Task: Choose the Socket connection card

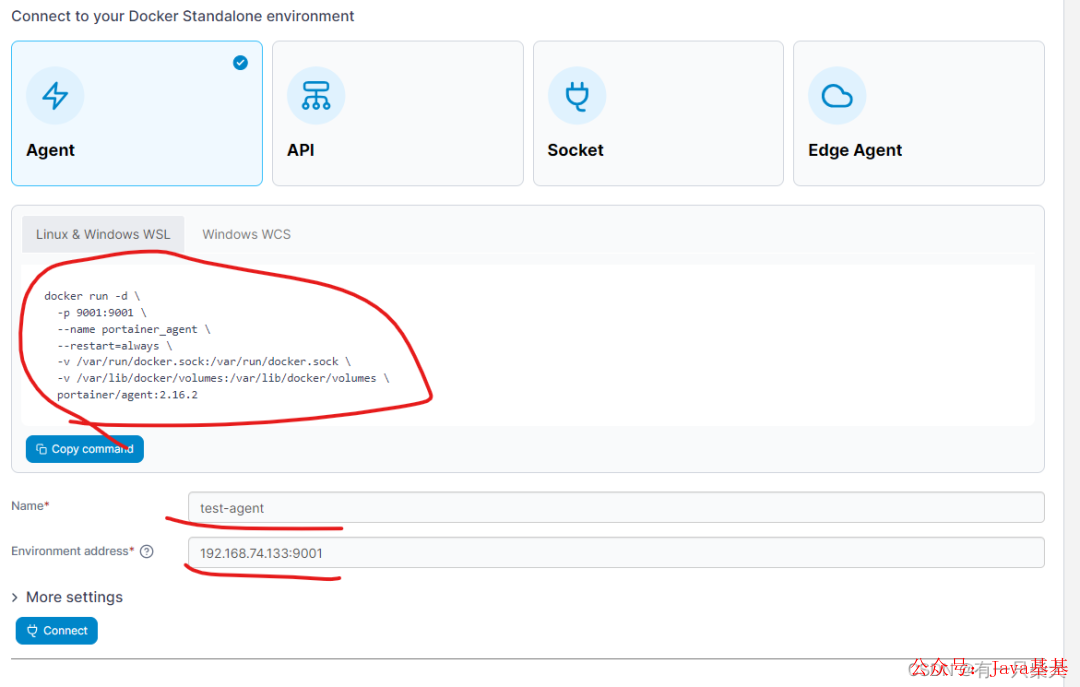Action: pos(658,113)
